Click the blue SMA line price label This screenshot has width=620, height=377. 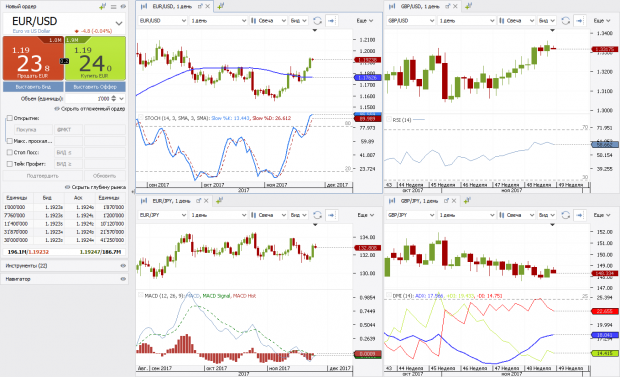tap(367, 78)
